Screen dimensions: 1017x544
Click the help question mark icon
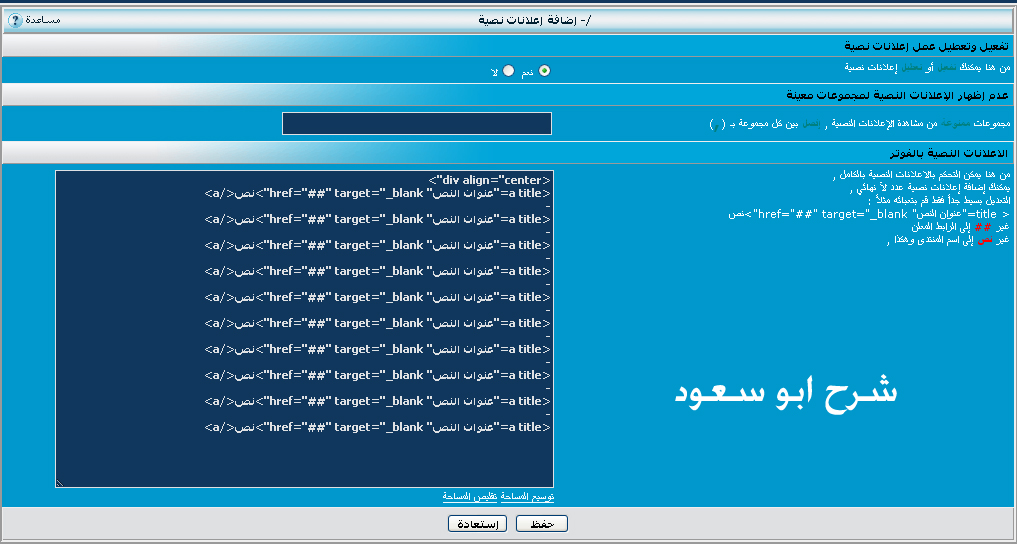pos(15,20)
